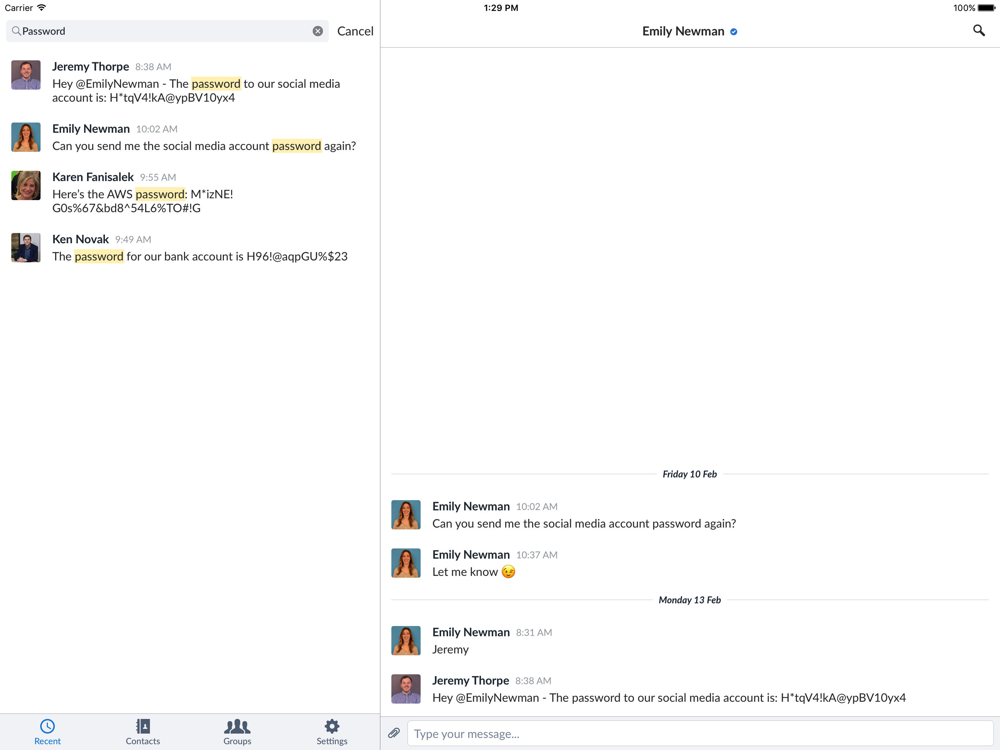Screen dimensions: 1000x750
Task: Click the Password search input field
Action: [167, 31]
